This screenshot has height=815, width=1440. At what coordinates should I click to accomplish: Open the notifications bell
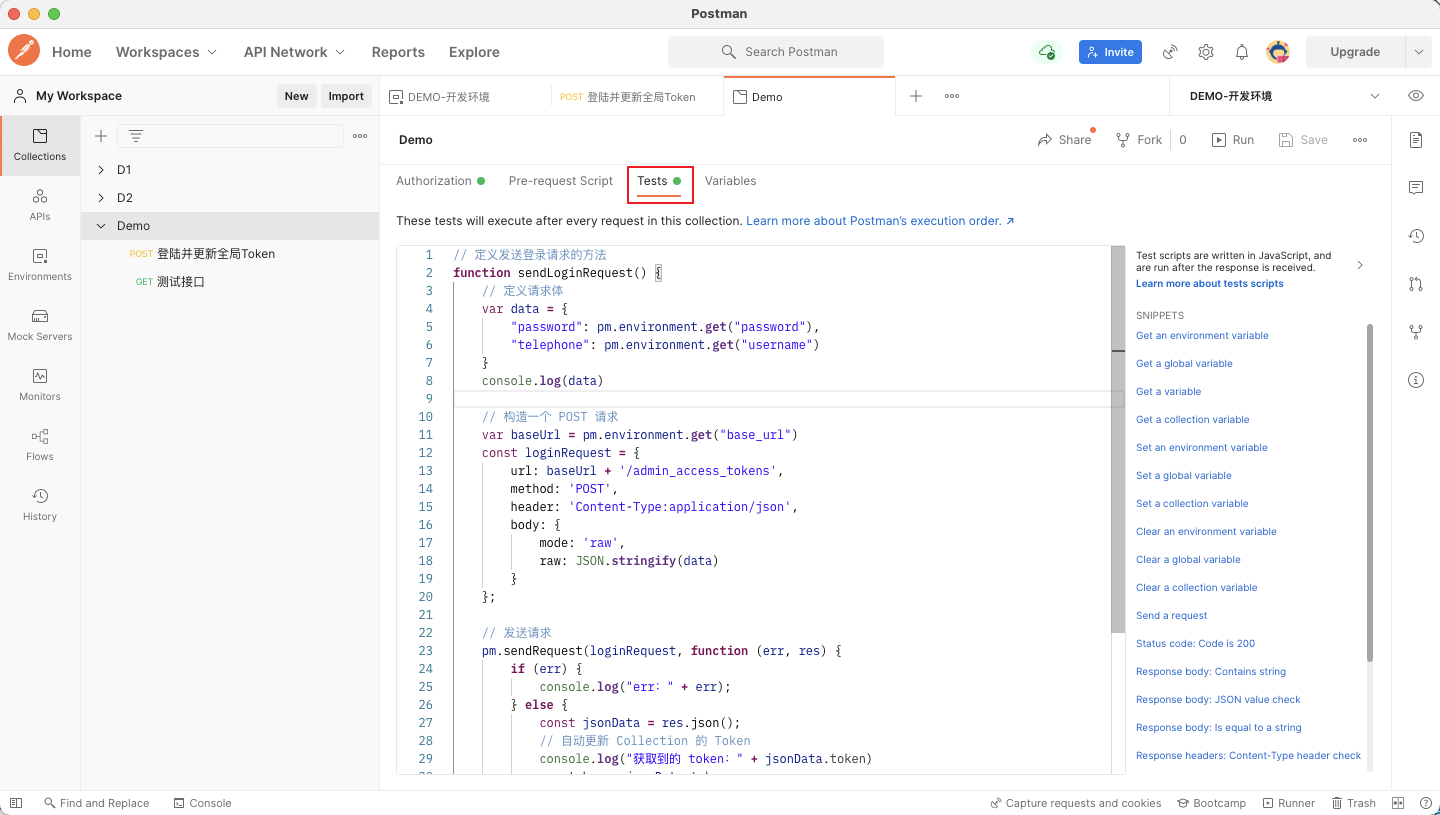tap(1242, 52)
